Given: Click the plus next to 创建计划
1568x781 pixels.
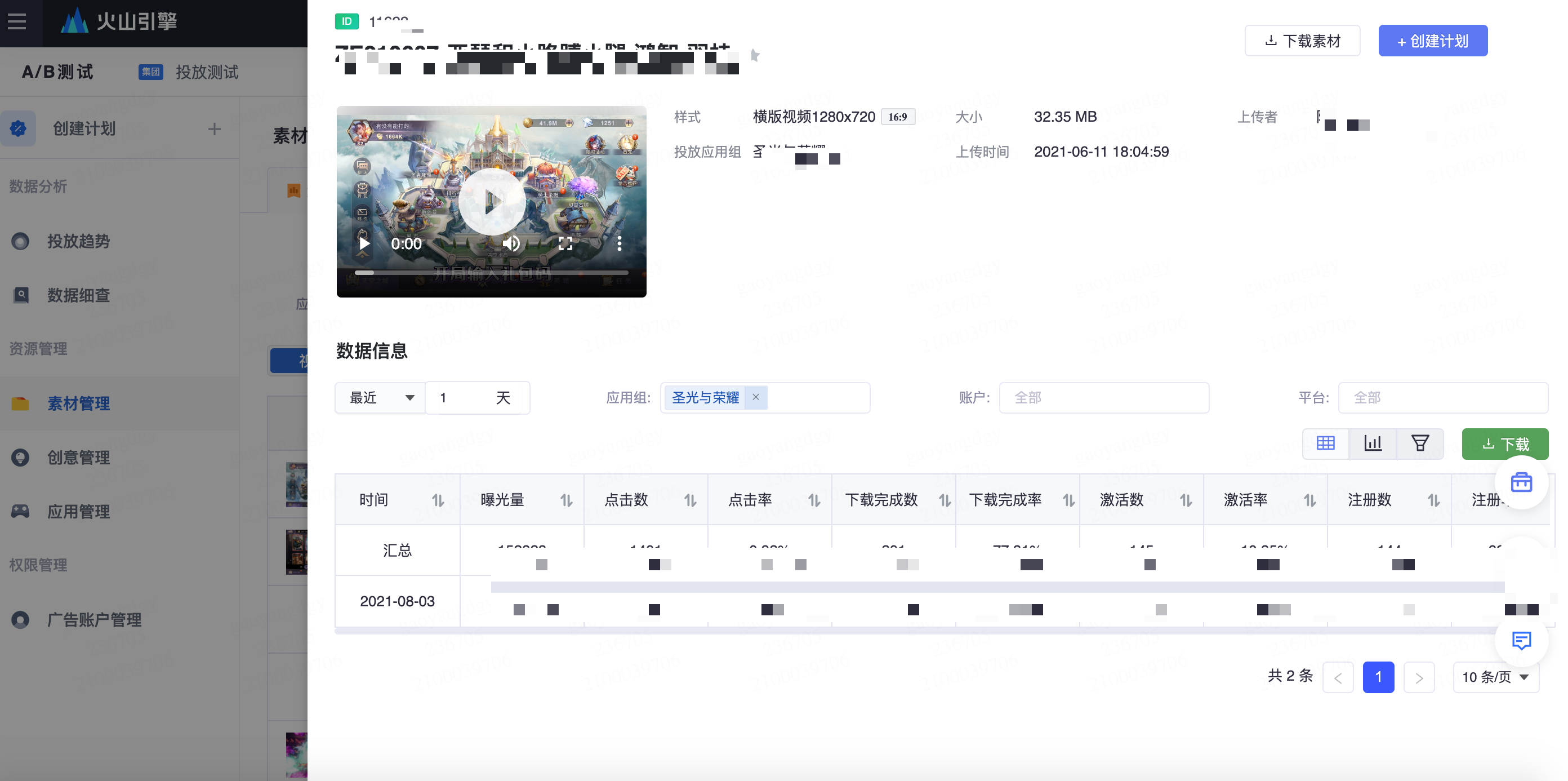Looking at the screenshot, I should [x=214, y=129].
